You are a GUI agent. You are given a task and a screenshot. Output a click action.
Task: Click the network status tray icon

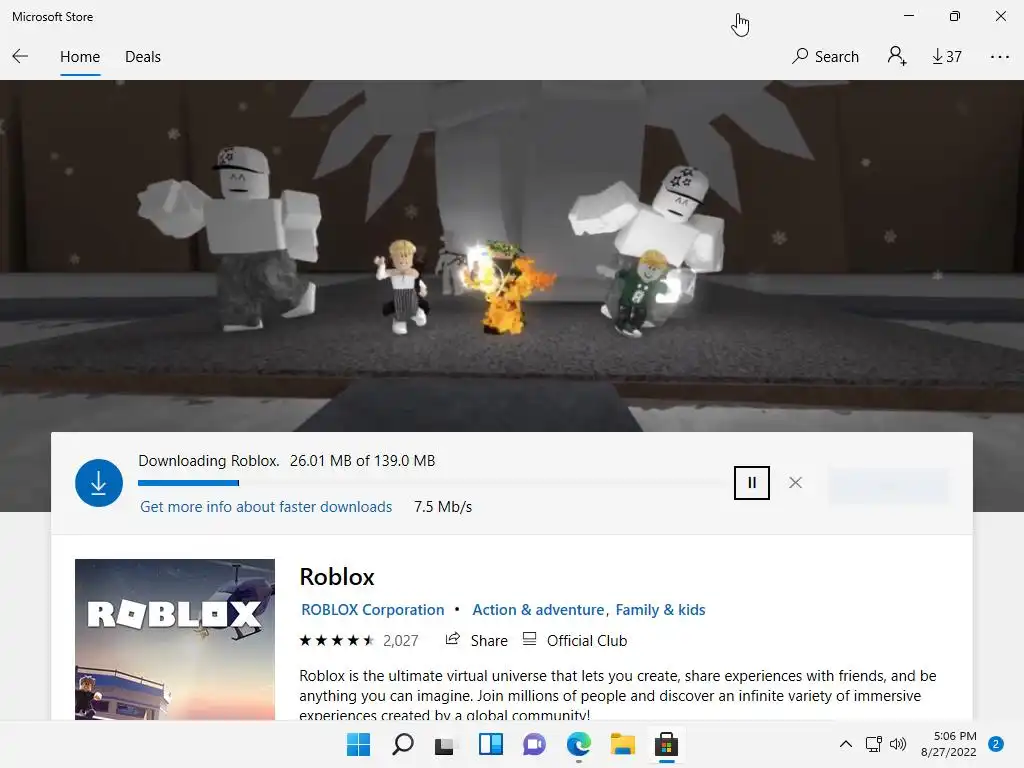tap(873, 744)
